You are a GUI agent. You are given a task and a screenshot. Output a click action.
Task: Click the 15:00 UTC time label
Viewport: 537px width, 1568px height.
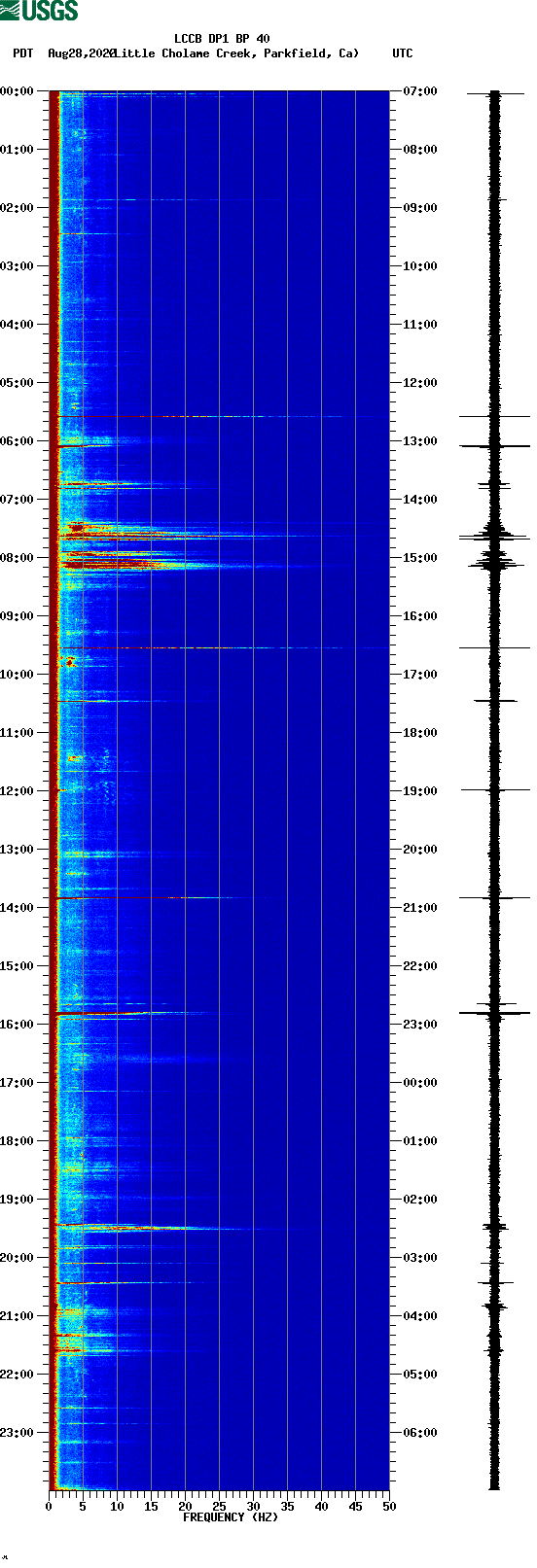point(420,558)
